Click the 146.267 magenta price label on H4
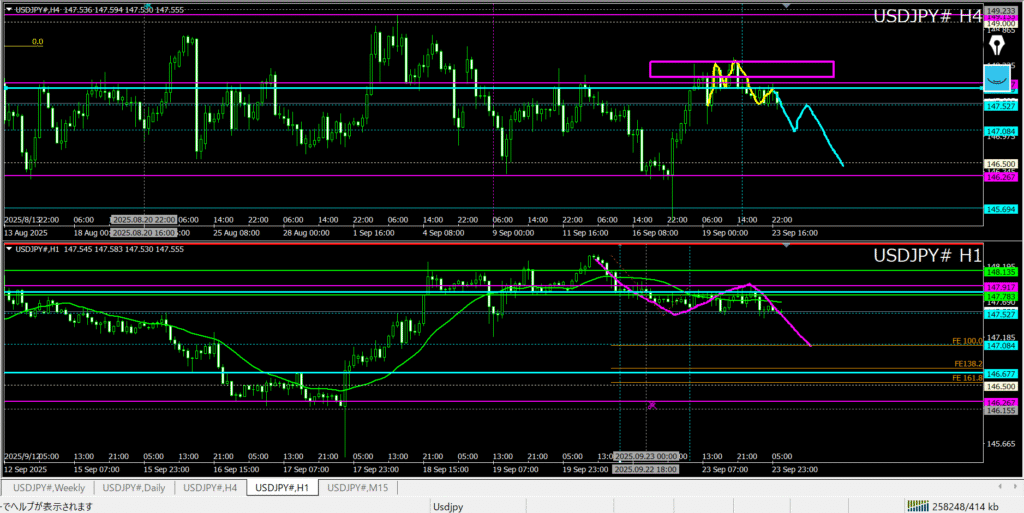The width and height of the screenshot is (1024, 513). coord(1001,177)
